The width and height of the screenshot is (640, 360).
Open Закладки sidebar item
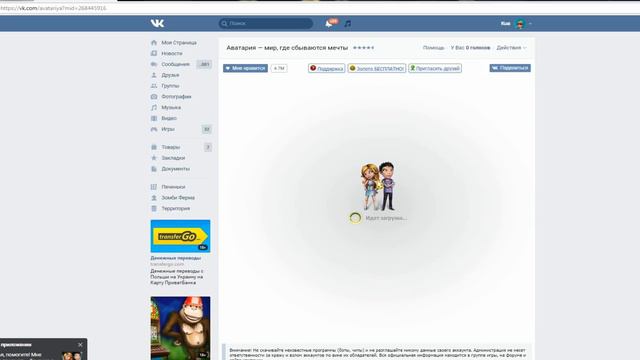(173, 158)
